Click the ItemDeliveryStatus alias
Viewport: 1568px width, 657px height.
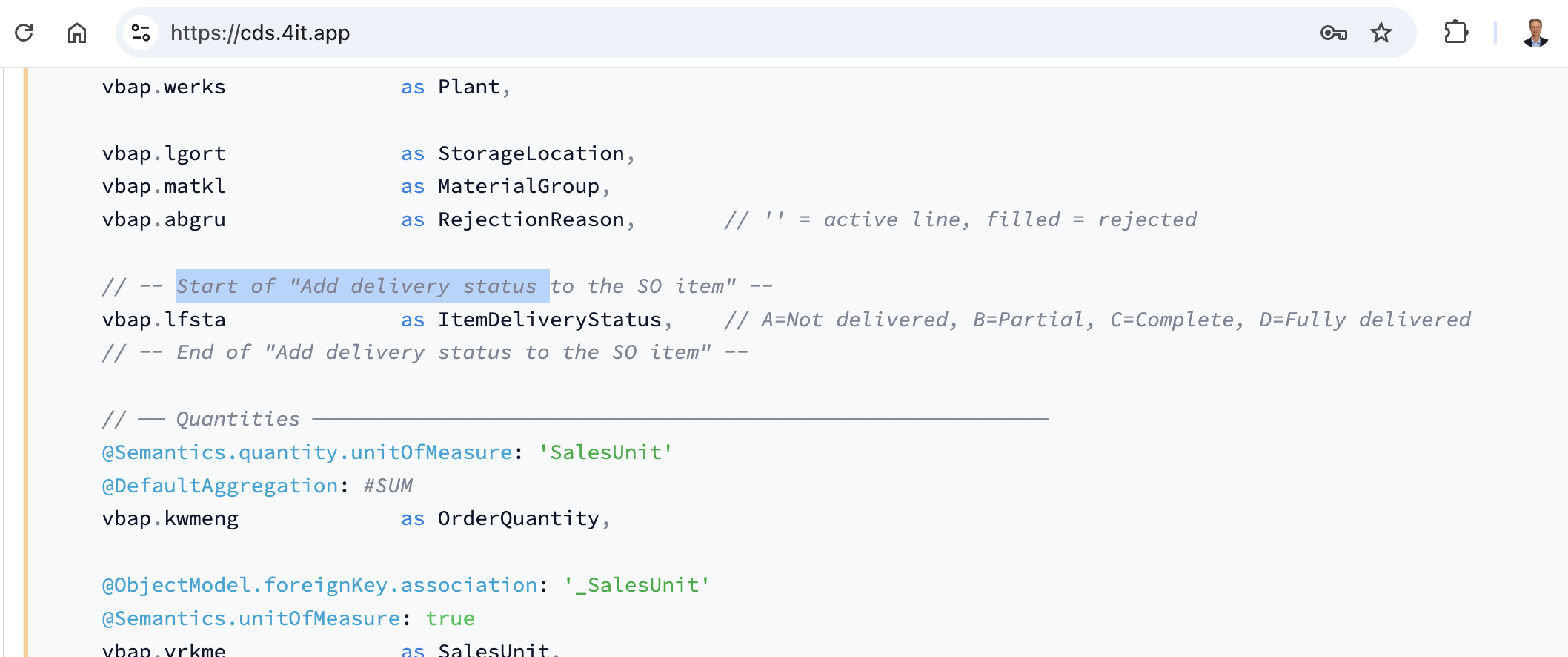pos(549,320)
